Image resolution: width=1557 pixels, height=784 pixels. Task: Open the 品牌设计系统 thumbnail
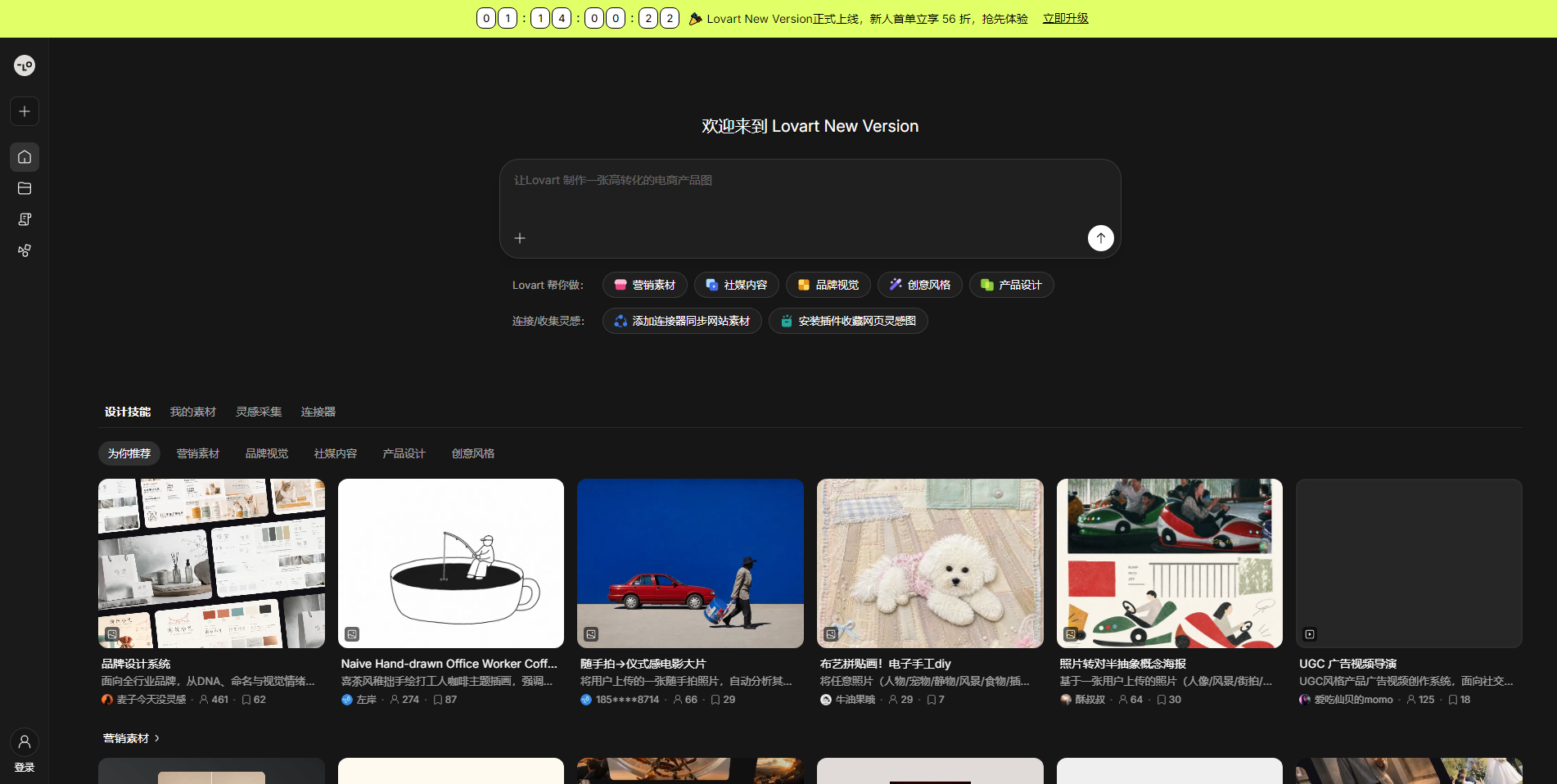[211, 563]
